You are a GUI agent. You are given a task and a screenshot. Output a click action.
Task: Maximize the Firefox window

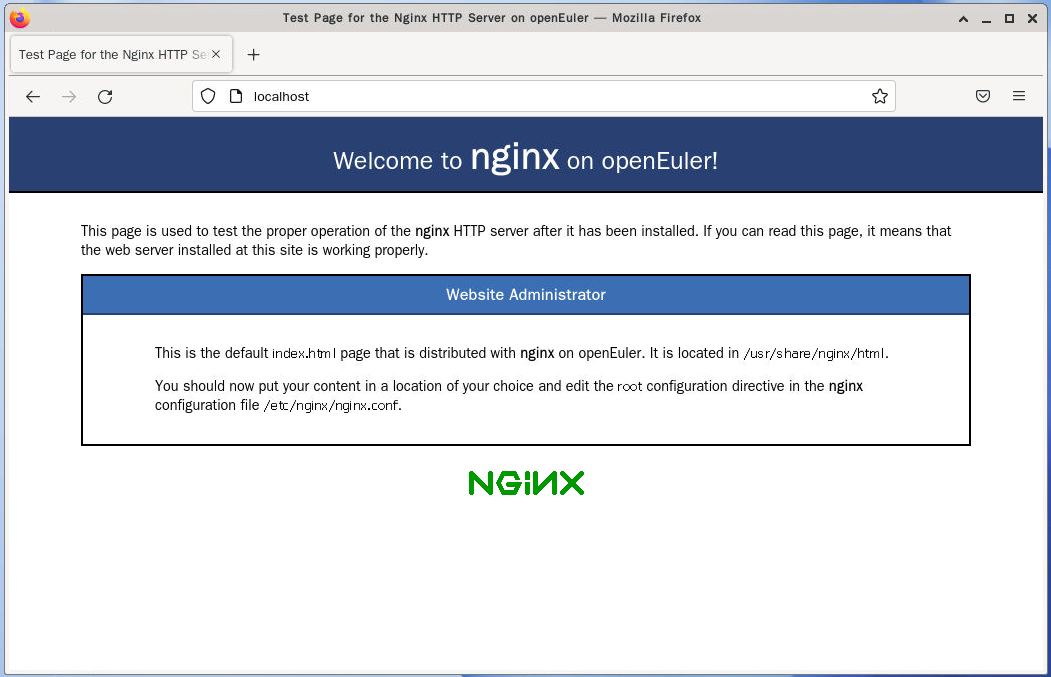pyautogui.click(x=1009, y=19)
